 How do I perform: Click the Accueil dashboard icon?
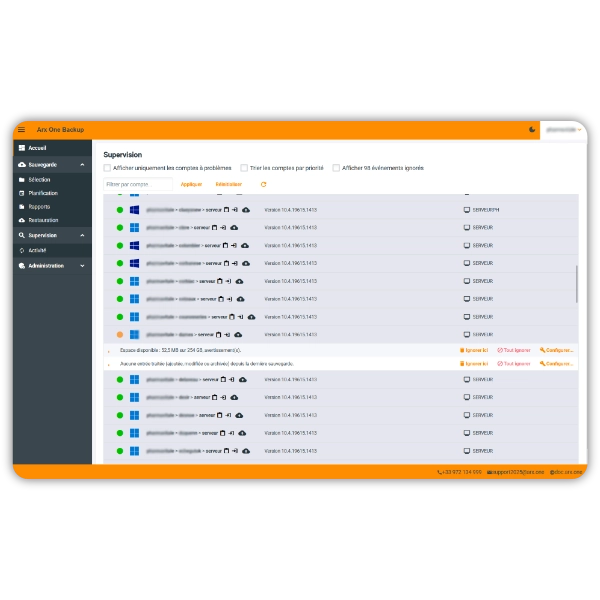[22, 148]
